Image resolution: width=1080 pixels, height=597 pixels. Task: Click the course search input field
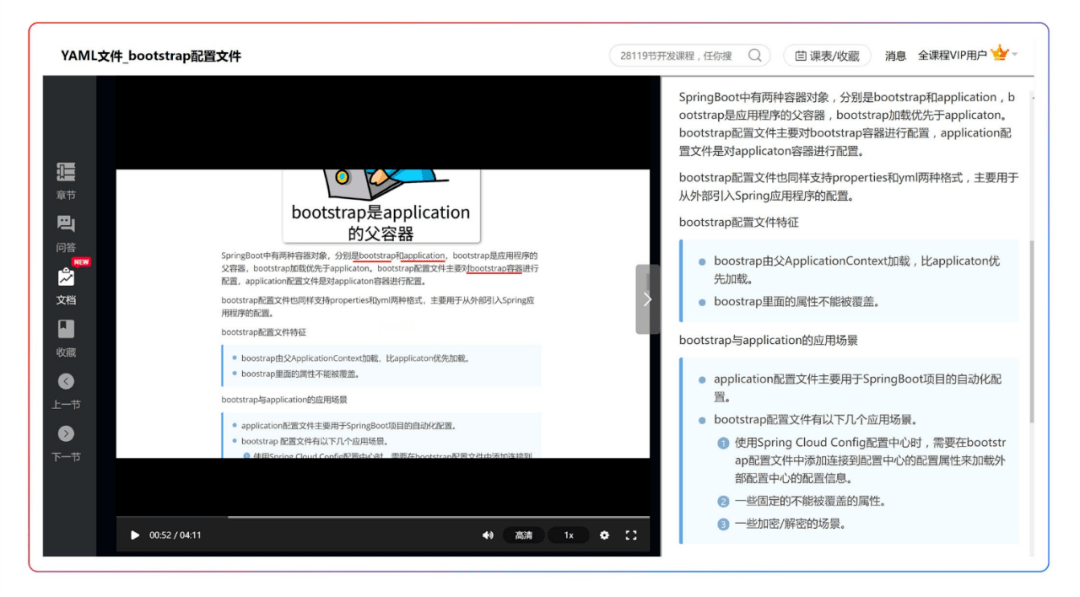point(678,56)
